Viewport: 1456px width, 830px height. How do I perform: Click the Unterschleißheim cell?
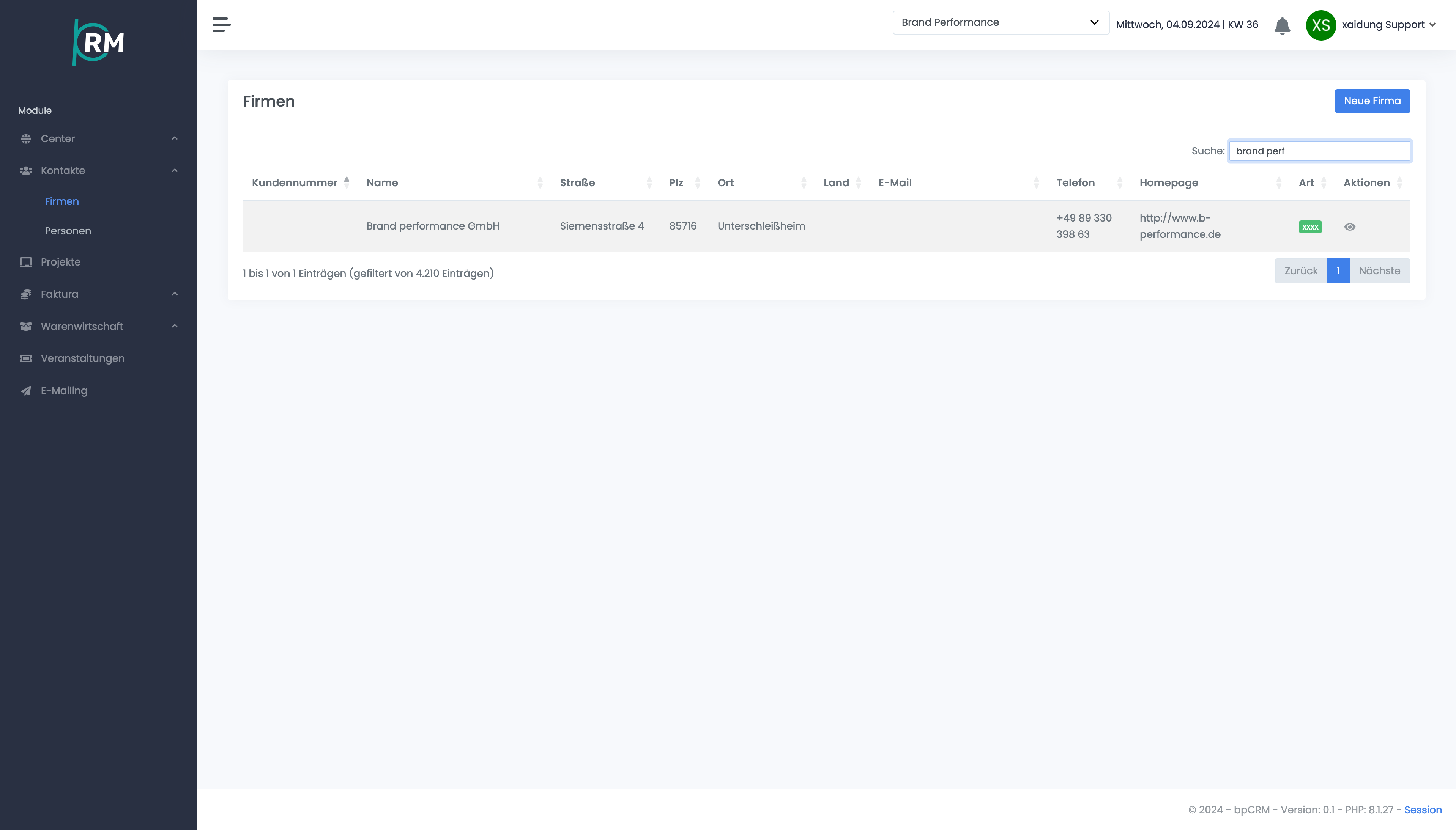coord(761,226)
